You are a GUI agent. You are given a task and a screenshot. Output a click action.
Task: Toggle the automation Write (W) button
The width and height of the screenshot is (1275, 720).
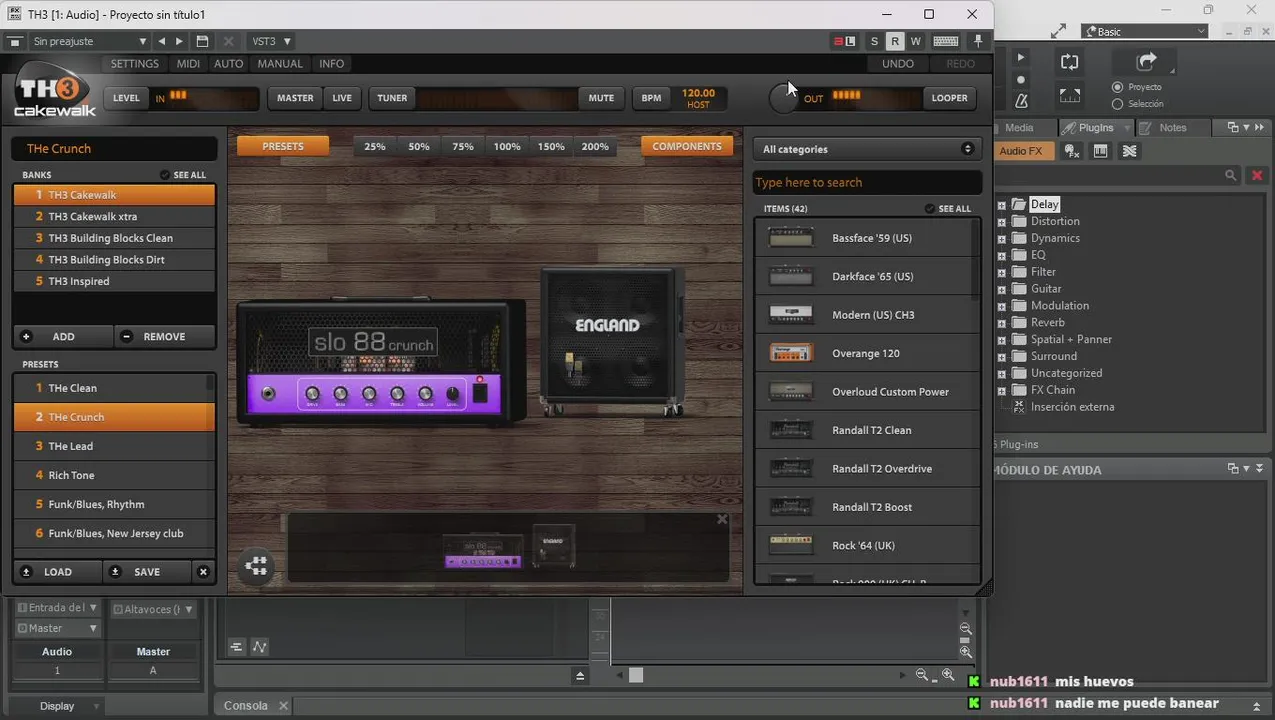915,41
